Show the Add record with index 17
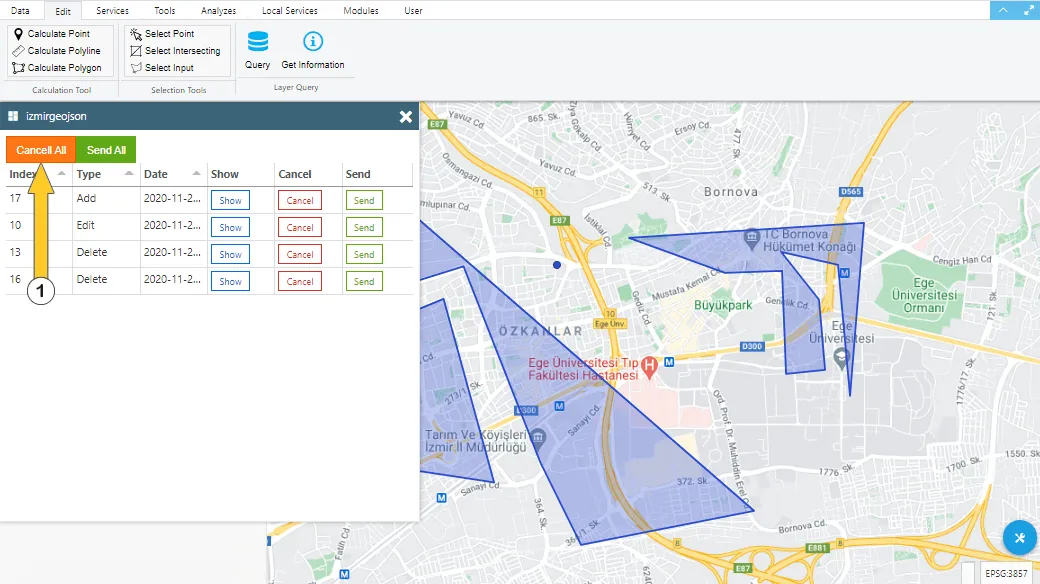The image size is (1040, 584). (x=230, y=200)
